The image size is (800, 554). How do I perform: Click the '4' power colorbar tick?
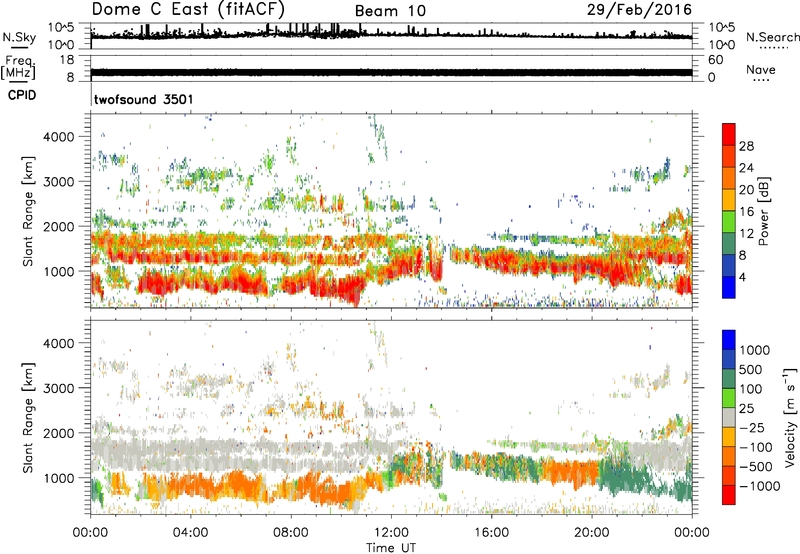click(x=742, y=277)
